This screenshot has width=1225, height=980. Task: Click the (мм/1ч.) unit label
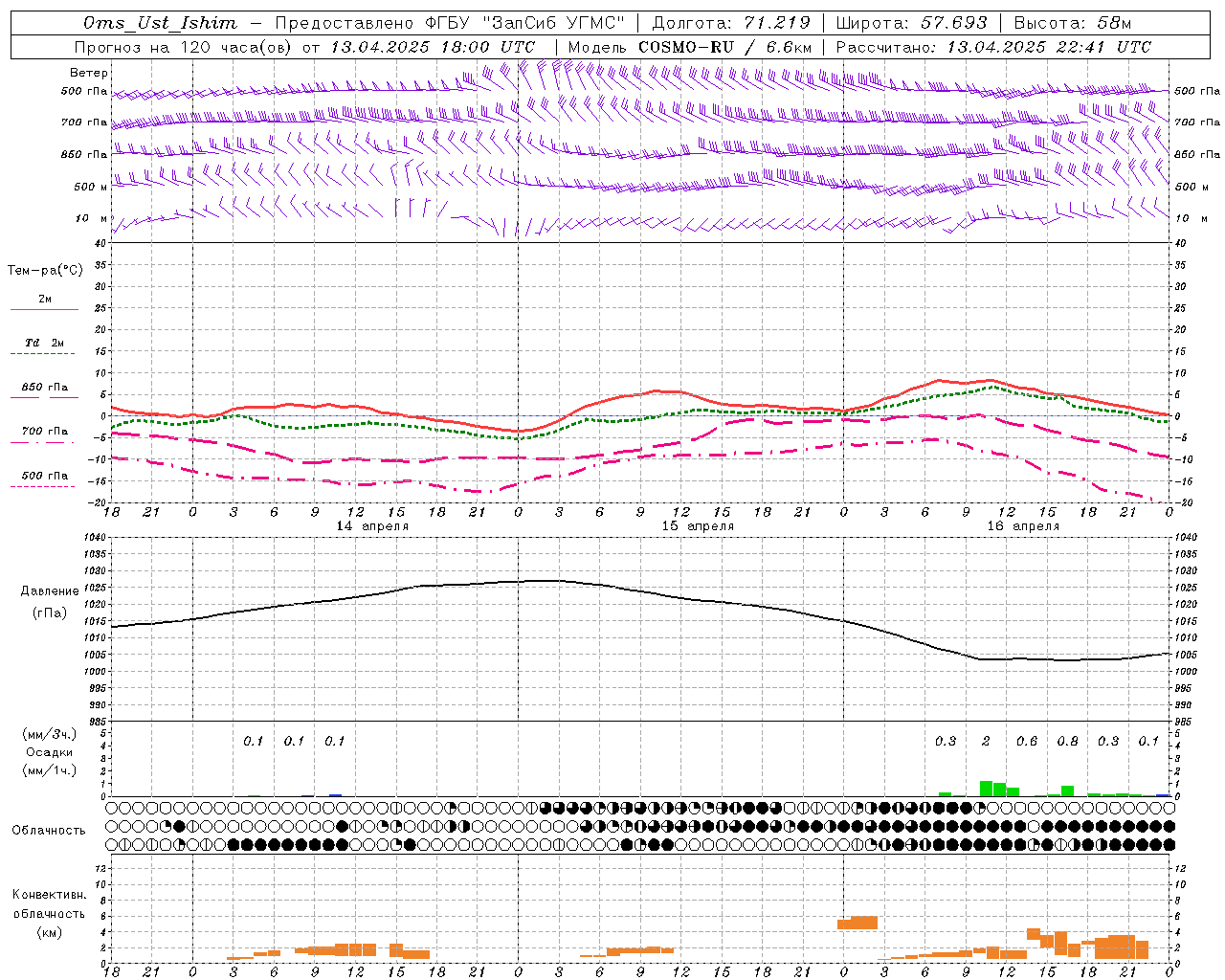(49, 770)
